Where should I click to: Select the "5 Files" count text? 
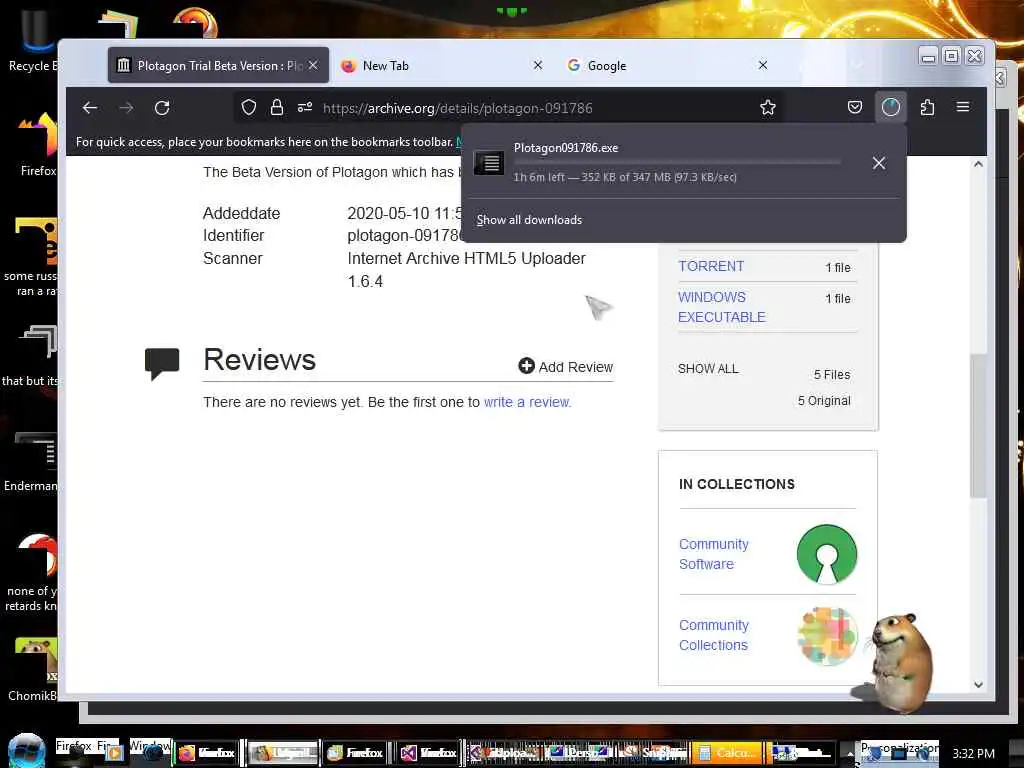(832, 375)
